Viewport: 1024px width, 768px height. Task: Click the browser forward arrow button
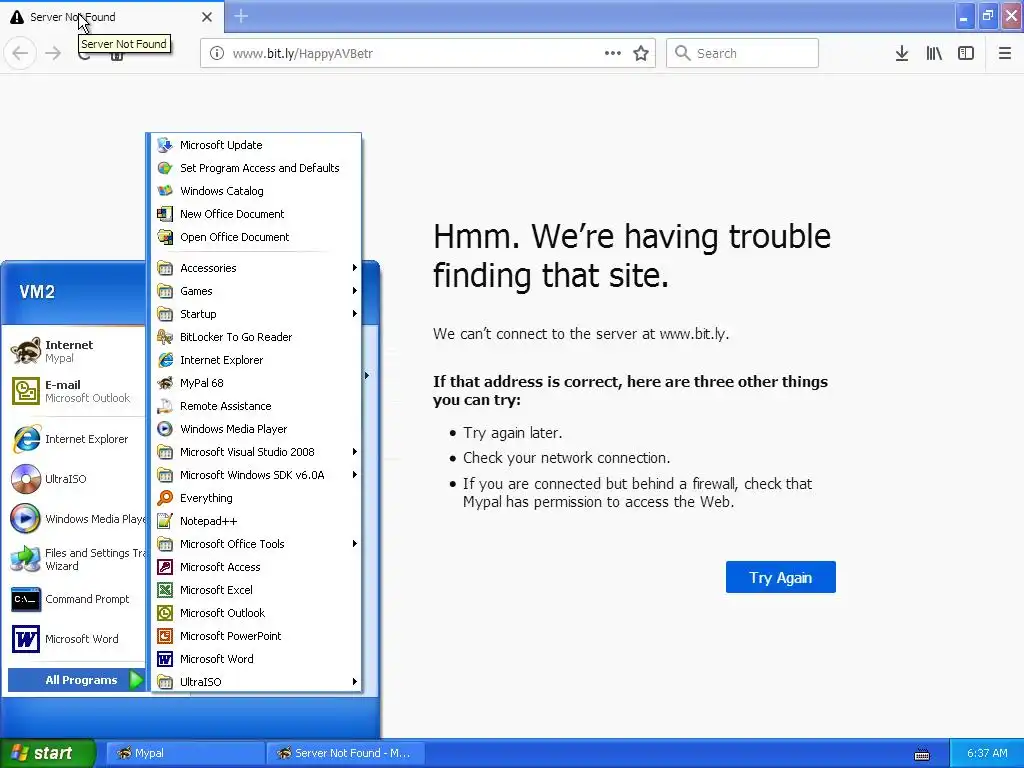point(53,53)
